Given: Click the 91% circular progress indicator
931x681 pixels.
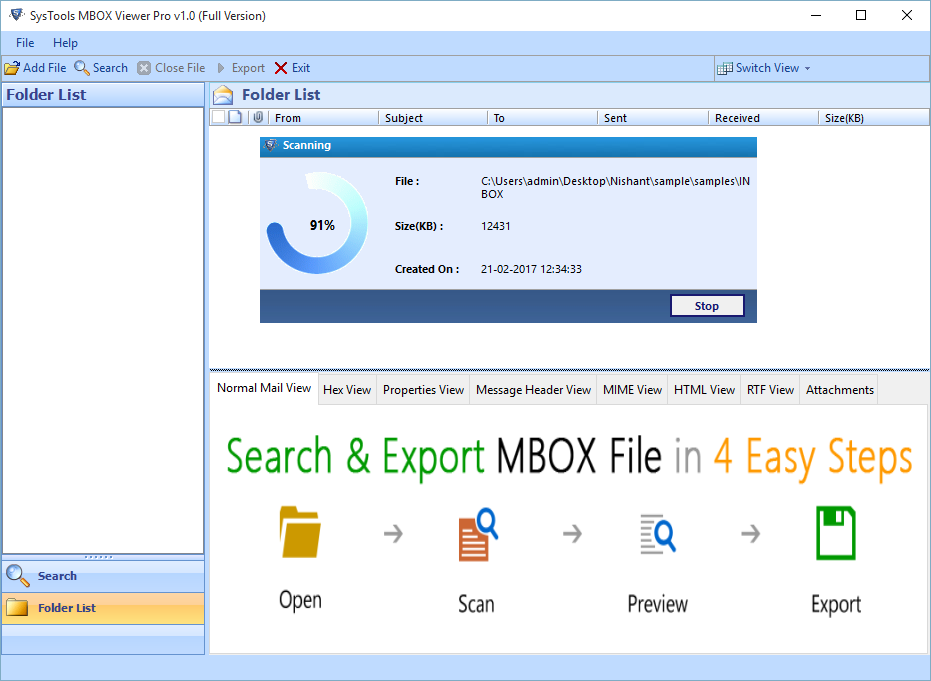Looking at the screenshot, I should click(x=317, y=223).
